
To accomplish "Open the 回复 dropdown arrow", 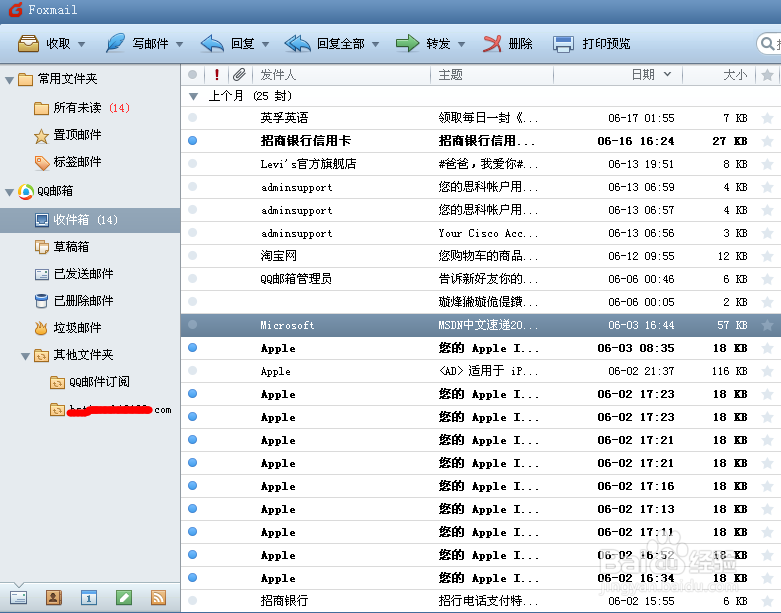I will click(x=265, y=44).
